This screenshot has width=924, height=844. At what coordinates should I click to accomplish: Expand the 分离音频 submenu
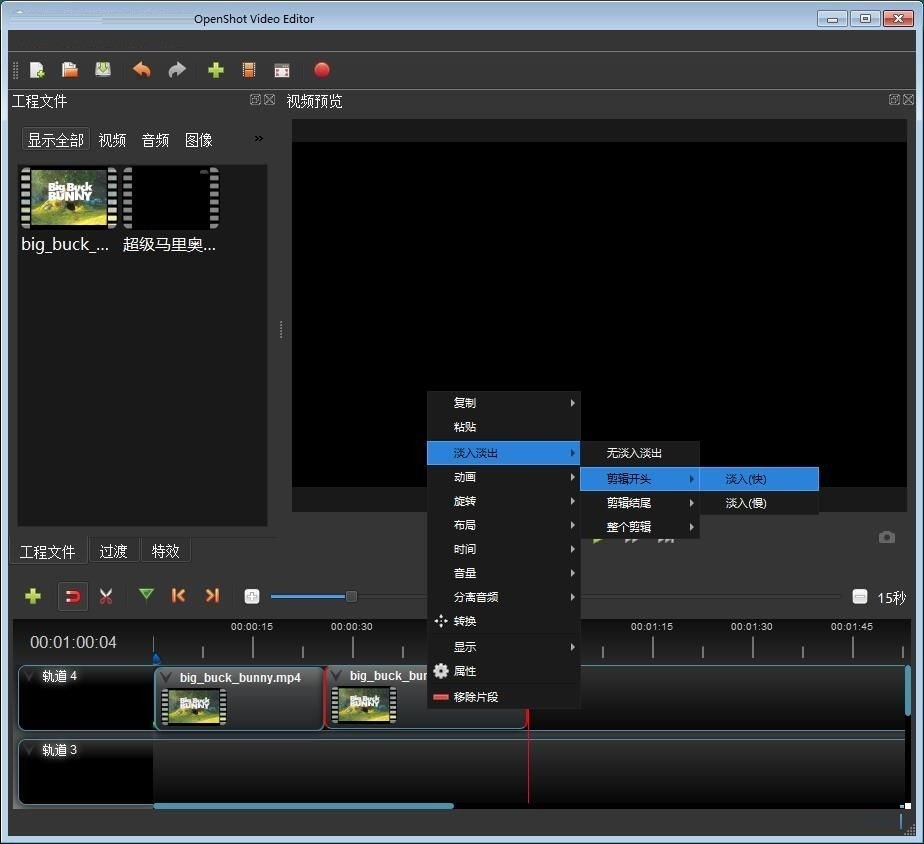(503, 598)
